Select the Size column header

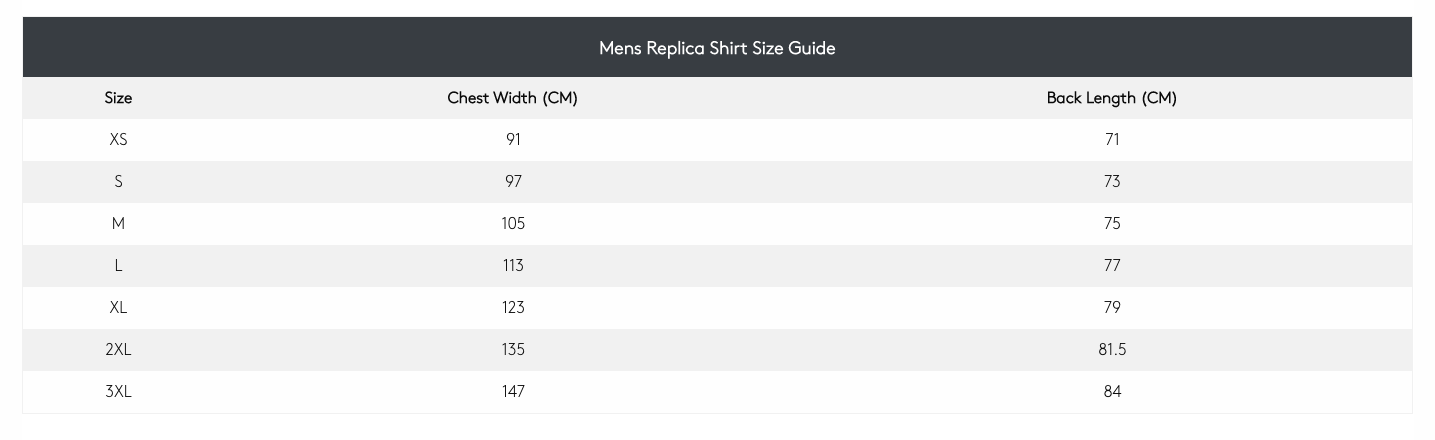pos(118,98)
